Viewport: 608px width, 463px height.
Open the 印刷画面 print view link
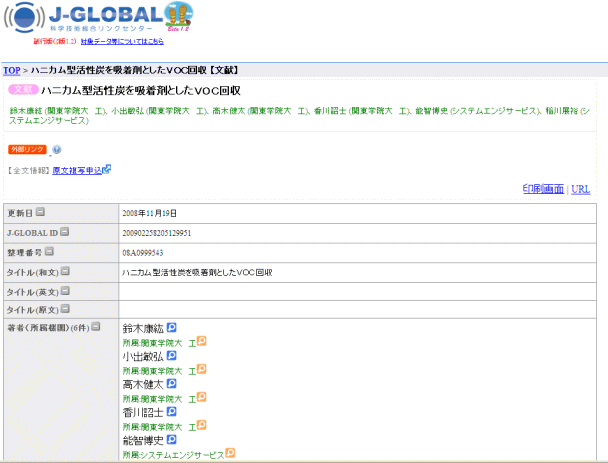[543, 188]
